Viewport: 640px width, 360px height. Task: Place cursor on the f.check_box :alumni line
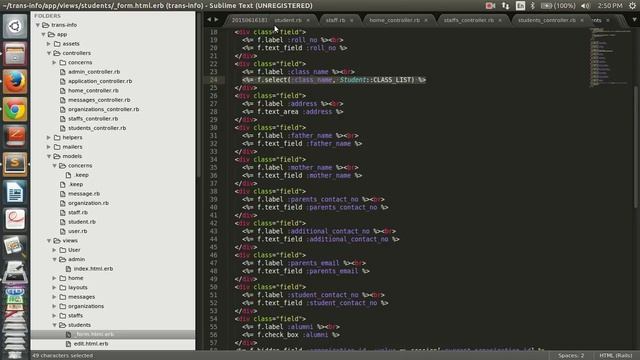[291, 335]
